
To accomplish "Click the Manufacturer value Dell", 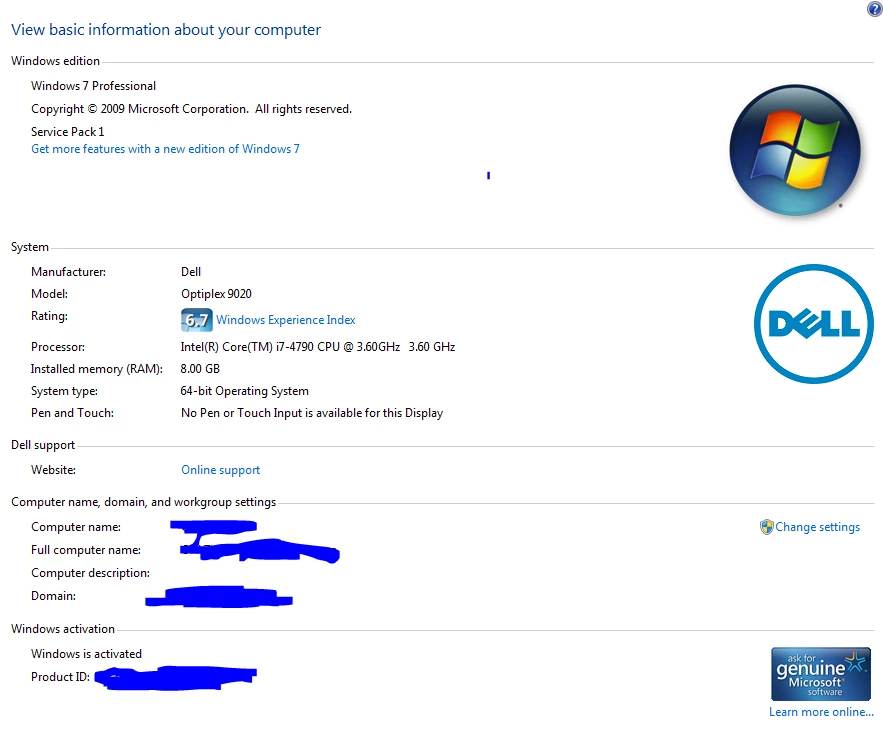I will pos(191,272).
